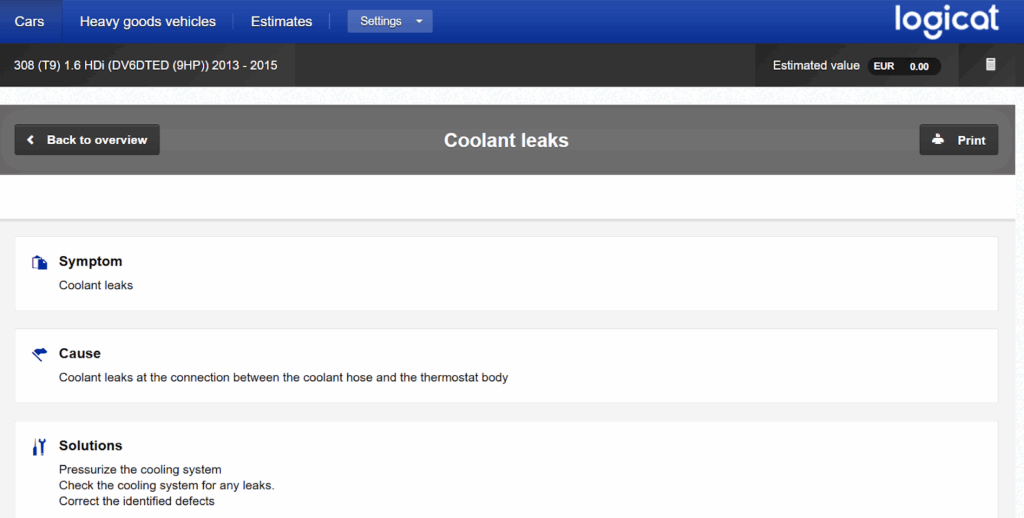Click the Symptom heading text
Viewport: 1024px width, 518px height.
(90, 261)
